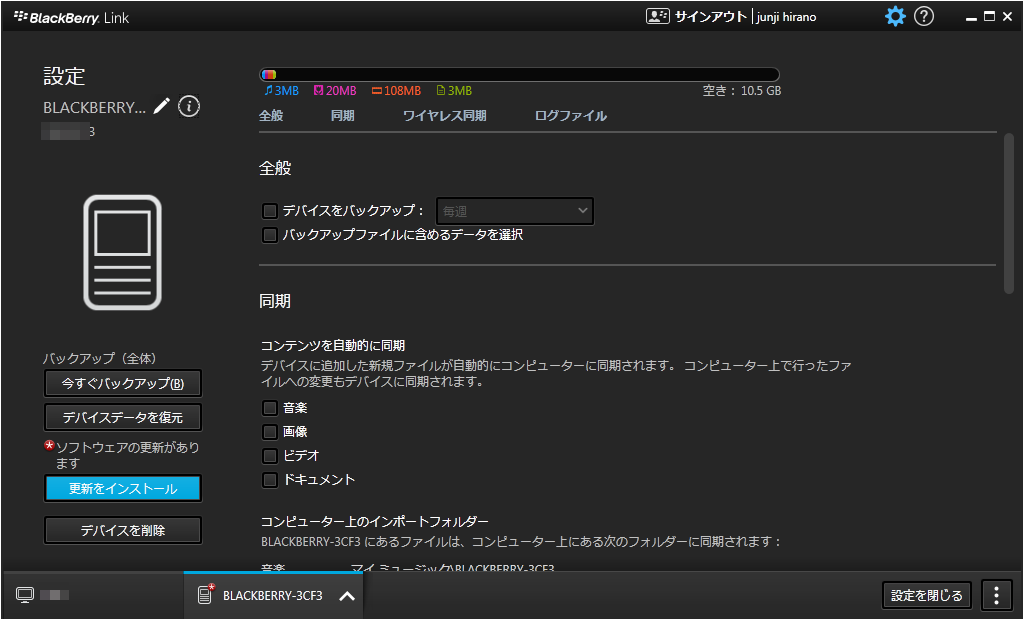Open the 毎週 backup frequency dropdown
Screen dimensions: 1024x620
[x=515, y=211]
